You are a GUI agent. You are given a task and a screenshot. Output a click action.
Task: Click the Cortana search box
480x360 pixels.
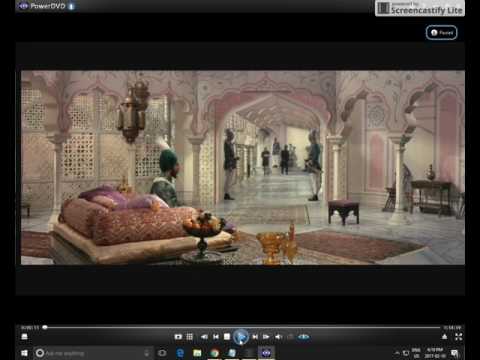93,353
